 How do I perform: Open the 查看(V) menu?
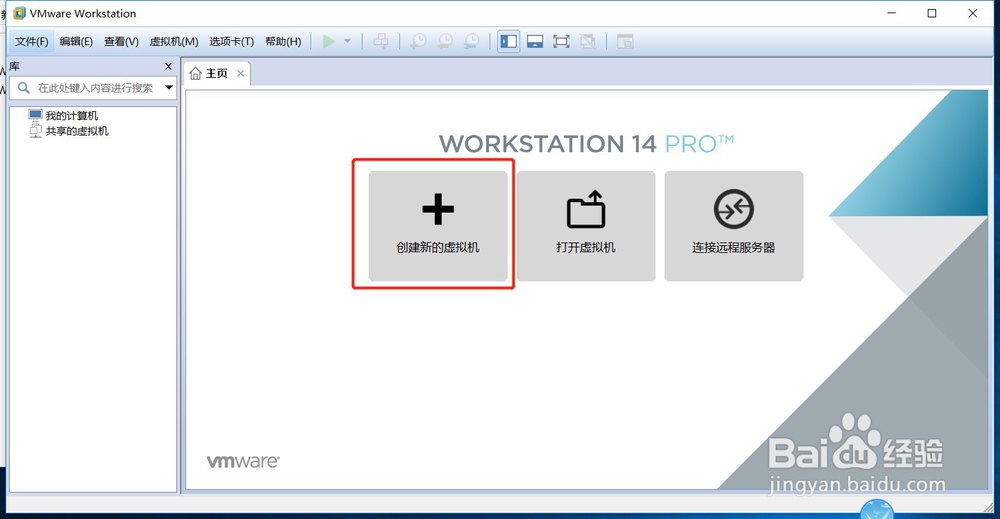point(121,42)
